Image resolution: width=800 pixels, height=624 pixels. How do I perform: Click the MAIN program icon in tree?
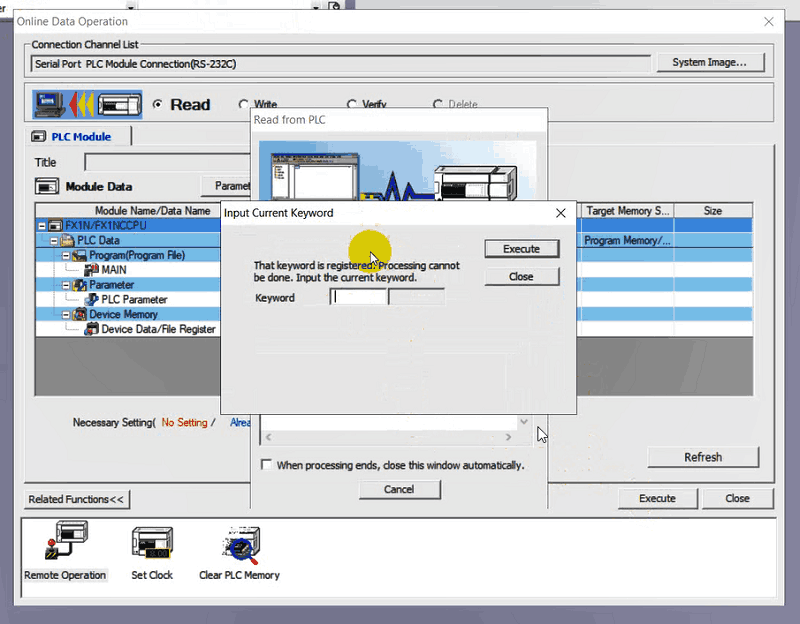92,270
